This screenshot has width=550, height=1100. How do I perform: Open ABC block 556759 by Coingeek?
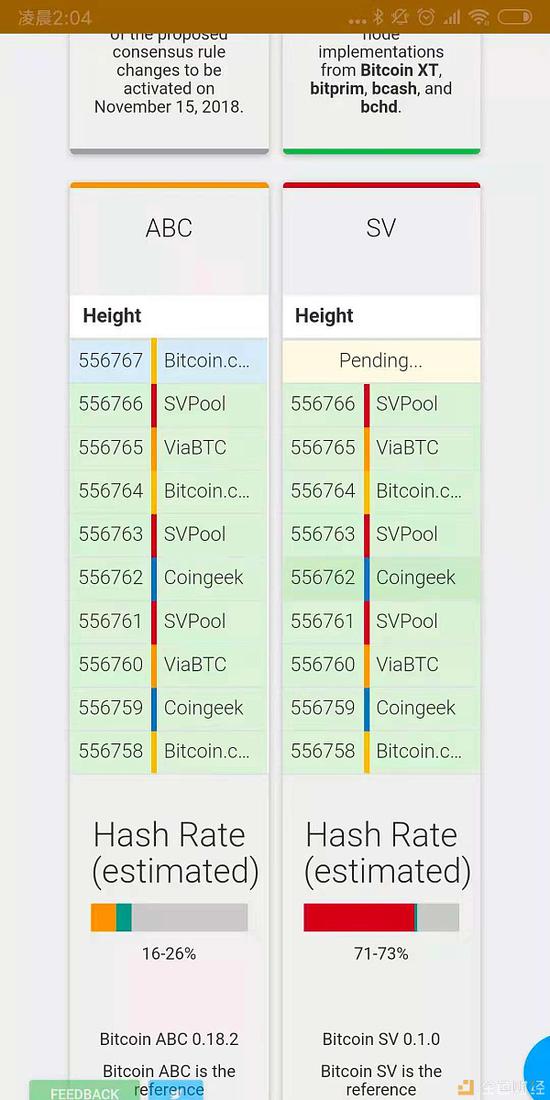tap(169, 709)
